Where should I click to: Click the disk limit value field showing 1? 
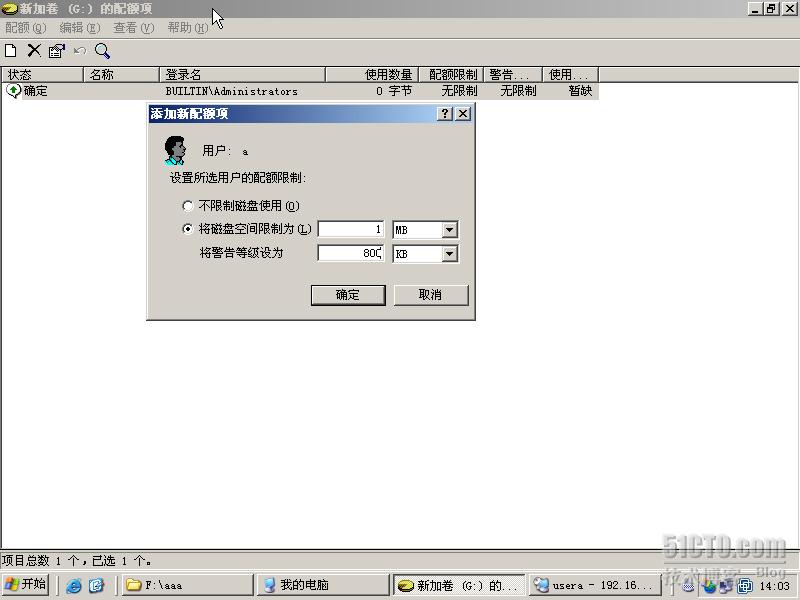click(x=351, y=230)
